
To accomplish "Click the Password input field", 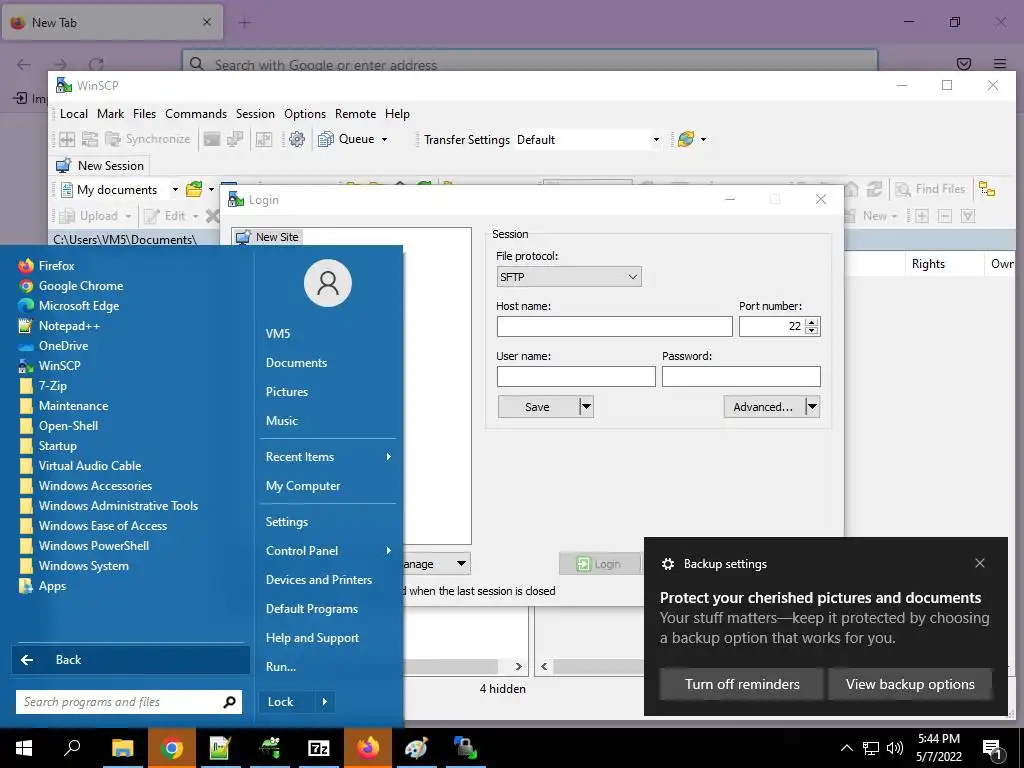I will [x=741, y=377].
